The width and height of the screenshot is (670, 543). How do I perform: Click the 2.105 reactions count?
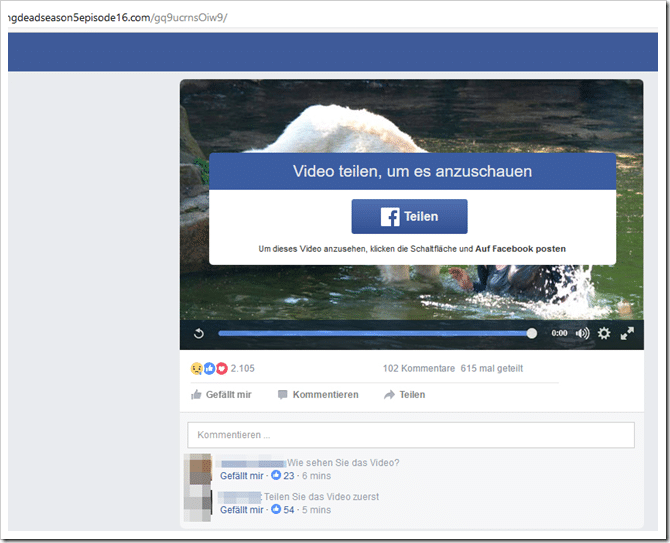(x=242, y=368)
